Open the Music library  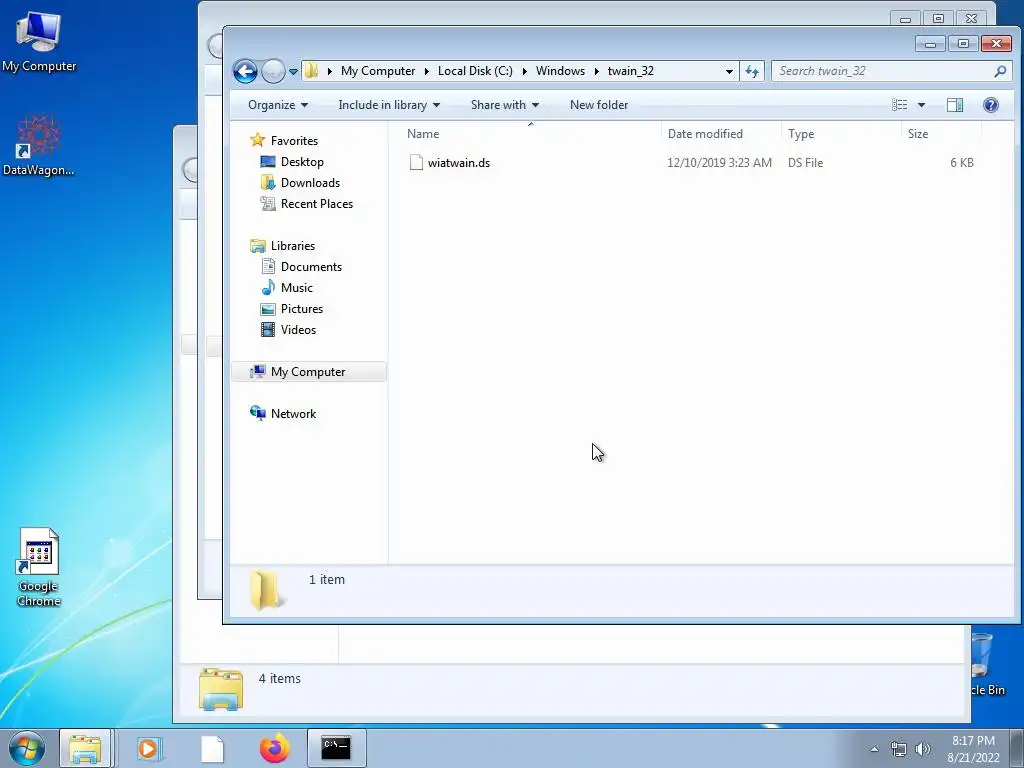click(296, 288)
